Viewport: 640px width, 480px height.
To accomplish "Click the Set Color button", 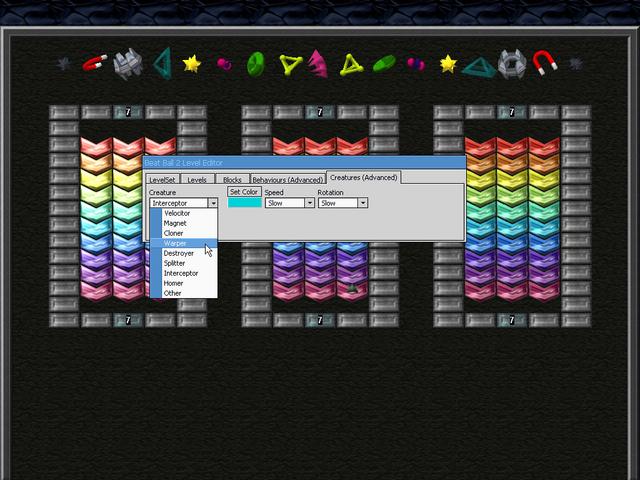I will pyautogui.click(x=244, y=192).
